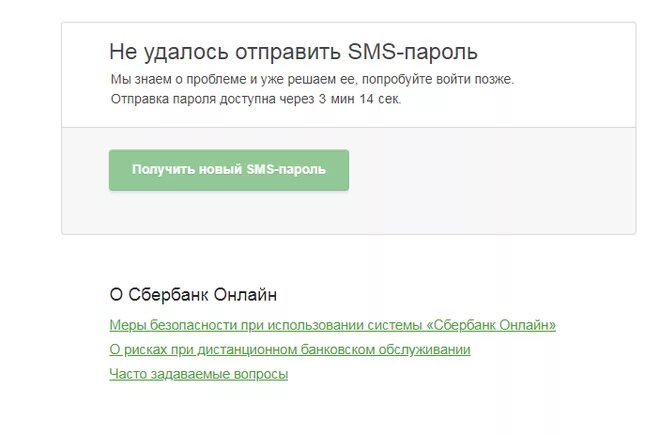Click the heading Не удалось отправить SMS-пароль

click(293, 52)
